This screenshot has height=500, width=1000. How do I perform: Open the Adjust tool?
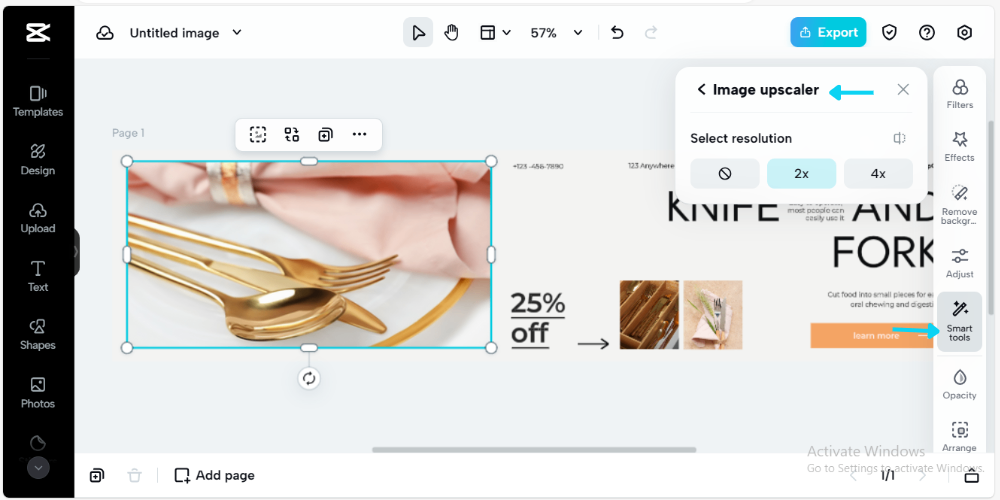point(960,263)
